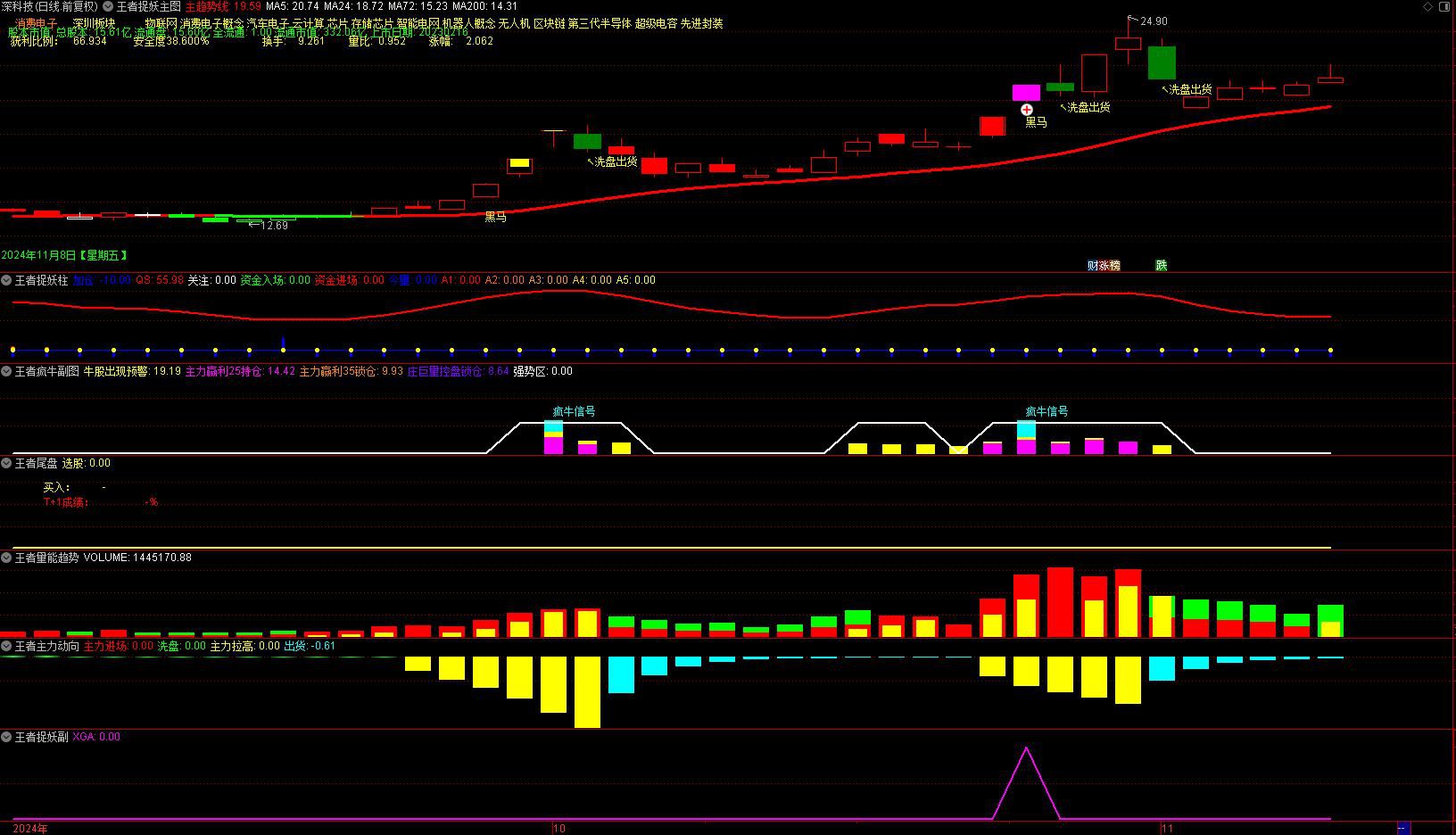This screenshot has height=835, width=1456.
Task: Click the MA24: 18.72 readout
Action: (x=353, y=6)
